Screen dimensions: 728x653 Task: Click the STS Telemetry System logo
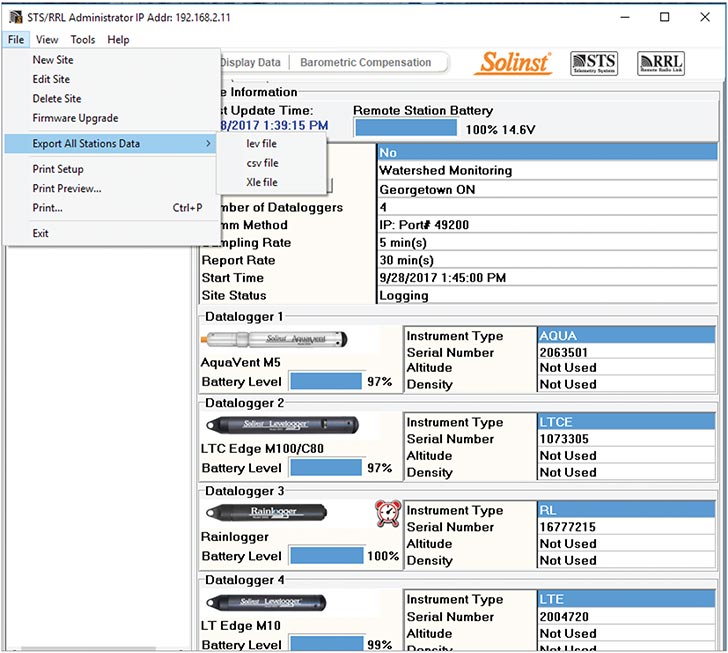594,63
